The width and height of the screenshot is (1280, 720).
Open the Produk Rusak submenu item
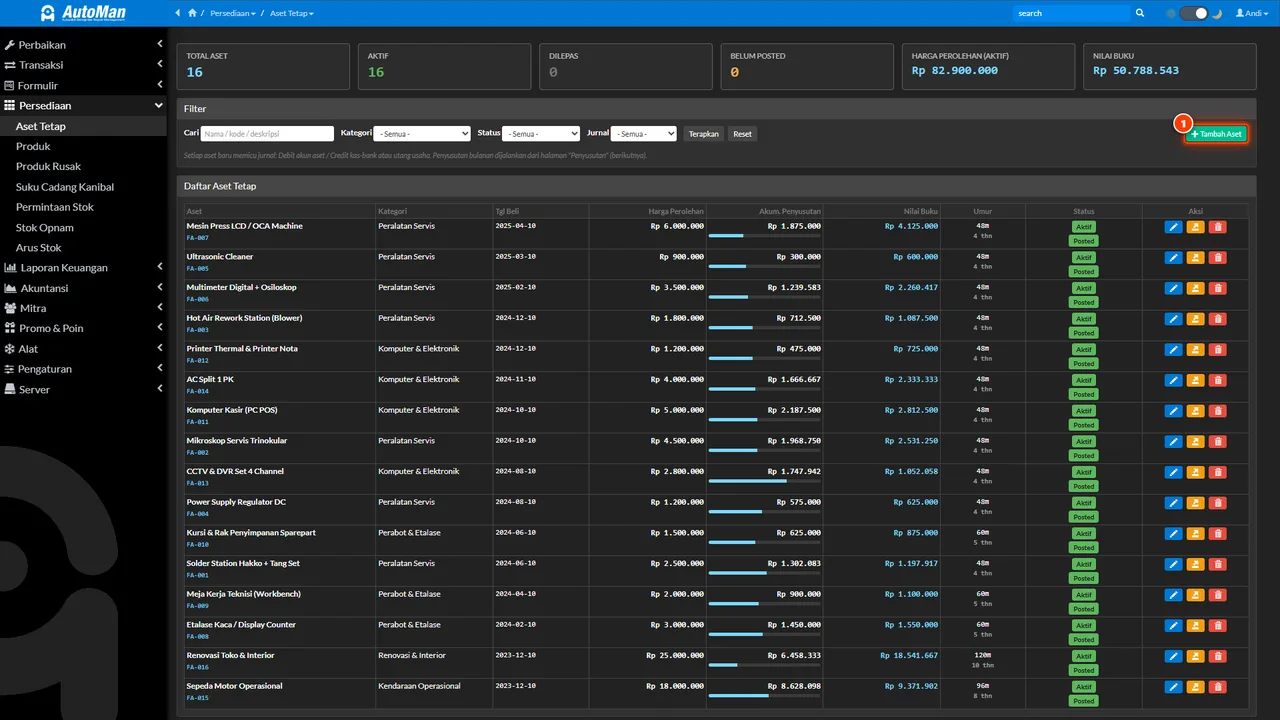click(48, 166)
